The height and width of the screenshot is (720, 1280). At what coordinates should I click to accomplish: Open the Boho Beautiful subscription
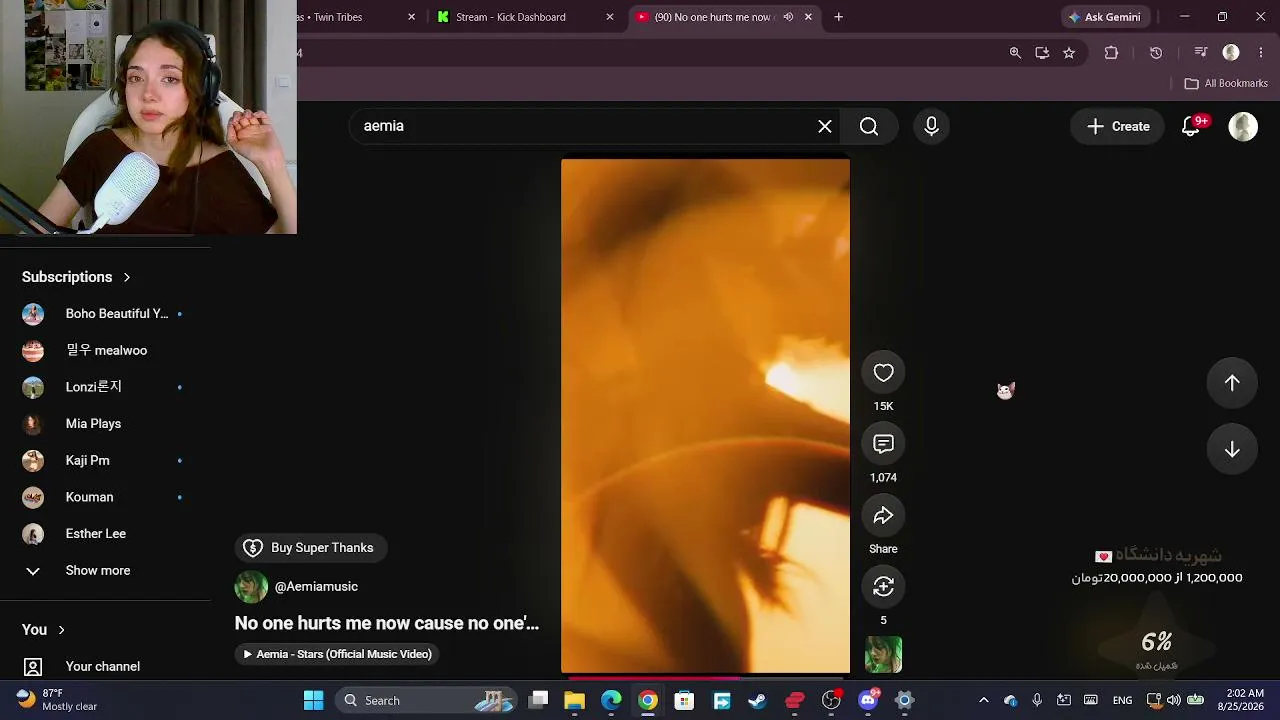(105, 314)
